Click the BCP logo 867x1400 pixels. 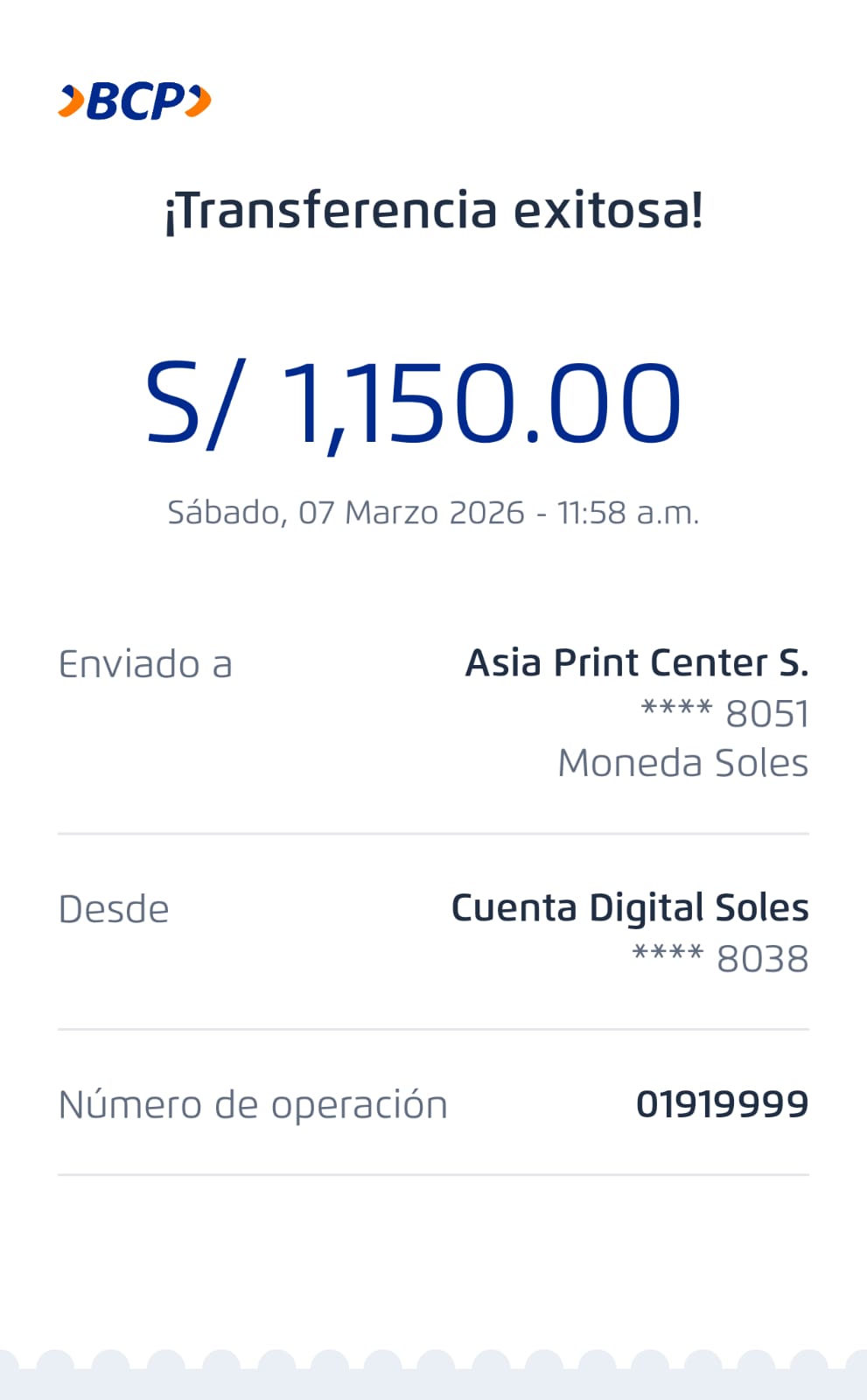(135, 101)
